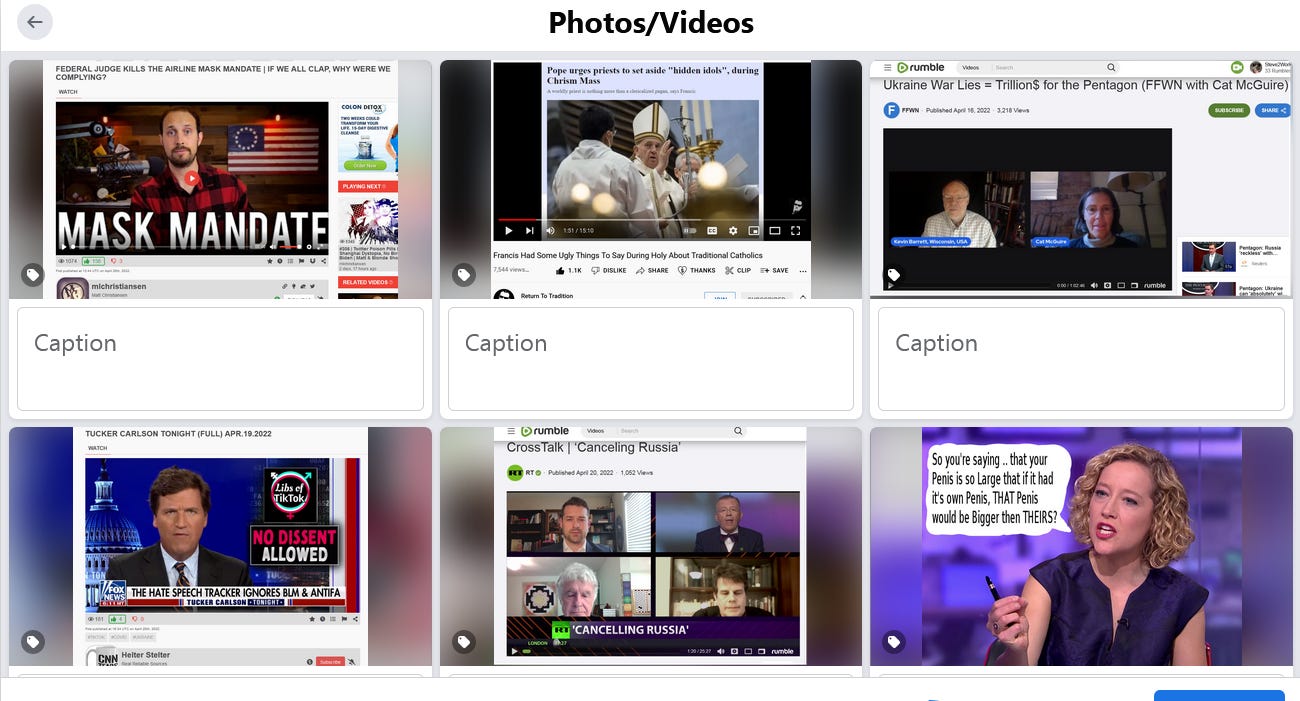Tag the Mask Mandate photo
The image size is (1300, 701).
coord(33,275)
